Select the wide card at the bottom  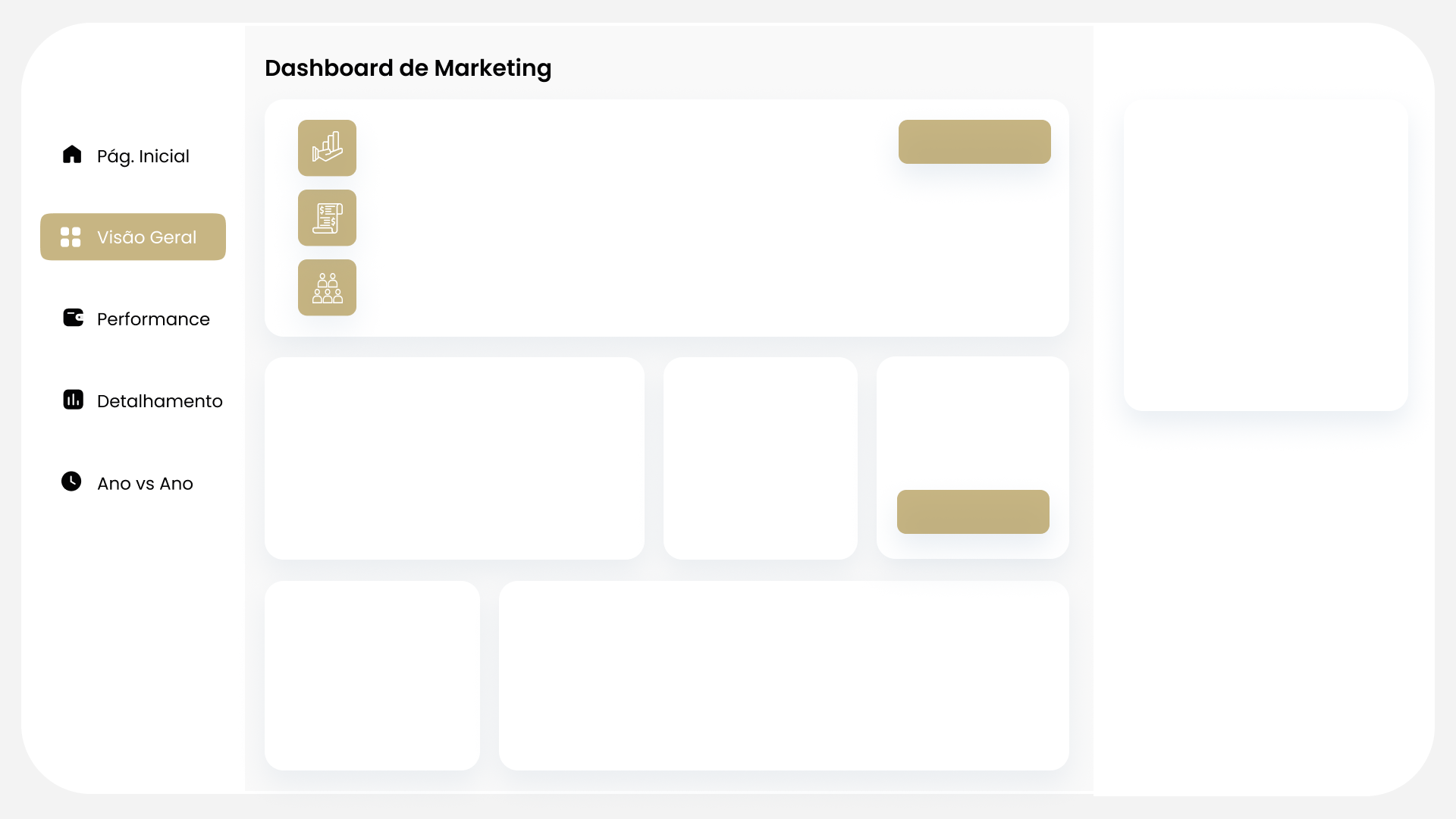(x=785, y=676)
